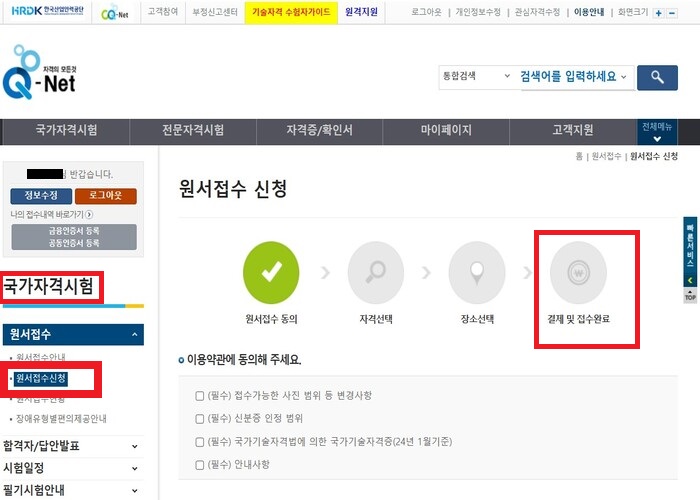Open the 기술자격 수험자가이드 tab
The height and width of the screenshot is (500, 700).
[x=291, y=12]
